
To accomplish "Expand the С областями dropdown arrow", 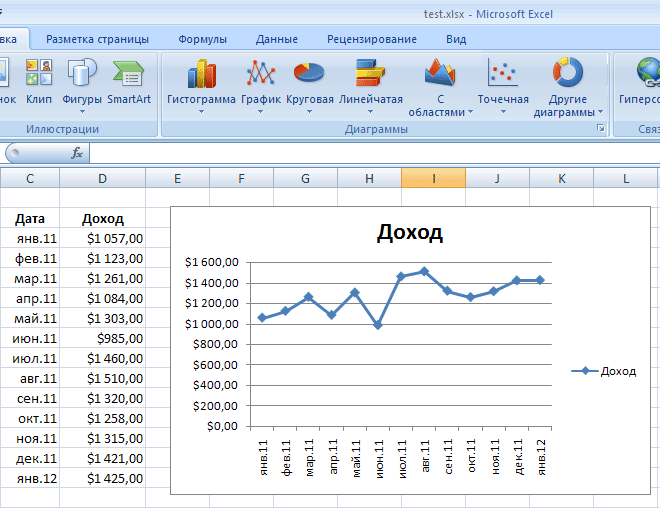I will [x=471, y=112].
